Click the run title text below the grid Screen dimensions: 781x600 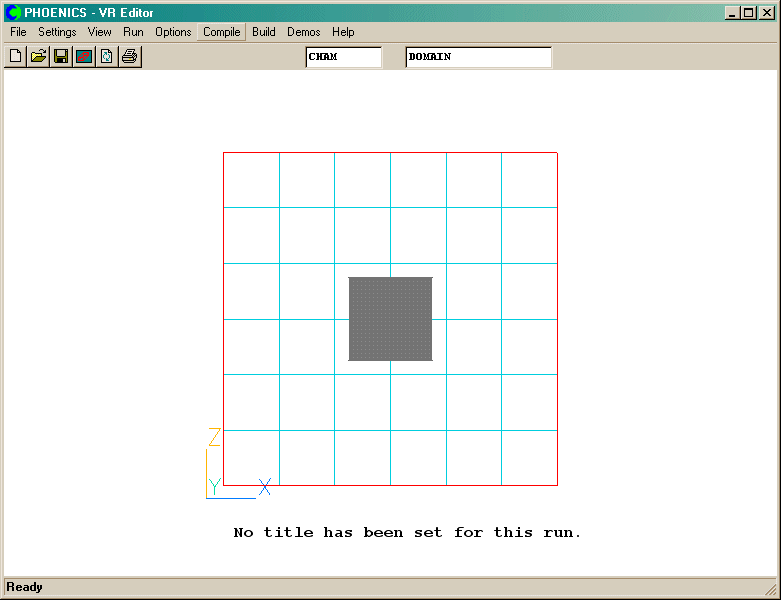pyautogui.click(x=407, y=533)
